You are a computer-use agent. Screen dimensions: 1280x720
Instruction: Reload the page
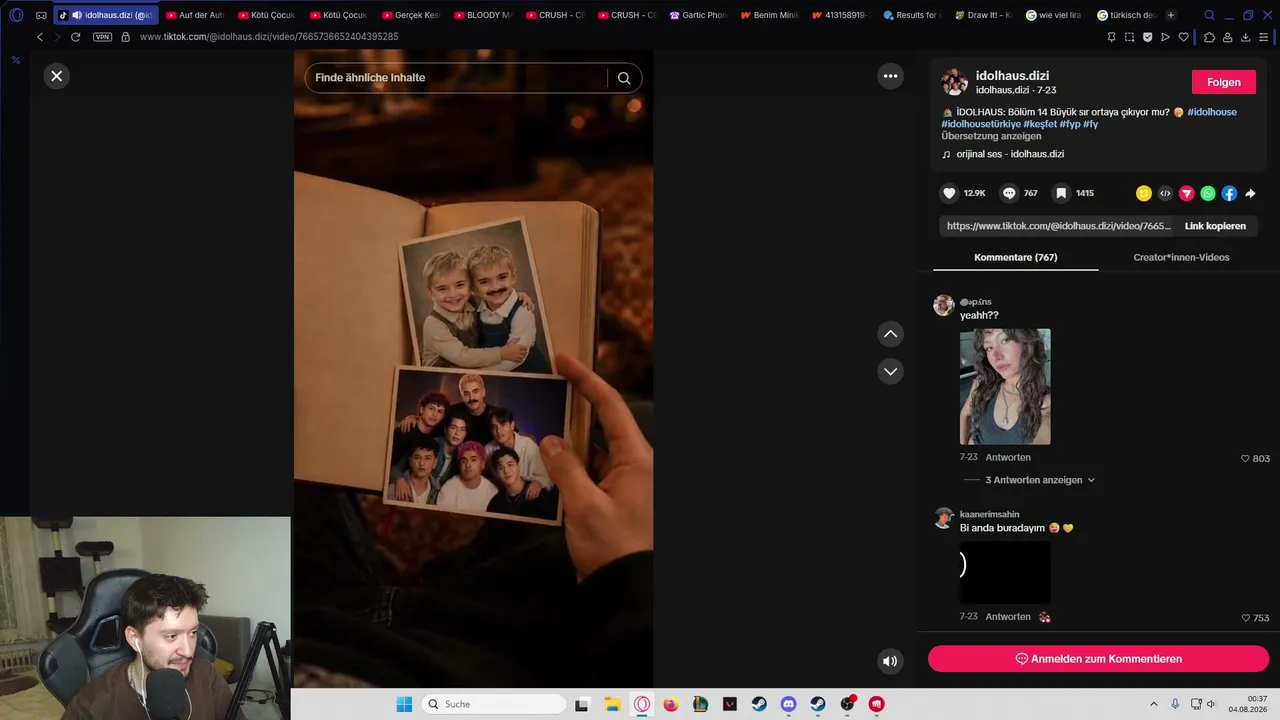[x=75, y=37]
